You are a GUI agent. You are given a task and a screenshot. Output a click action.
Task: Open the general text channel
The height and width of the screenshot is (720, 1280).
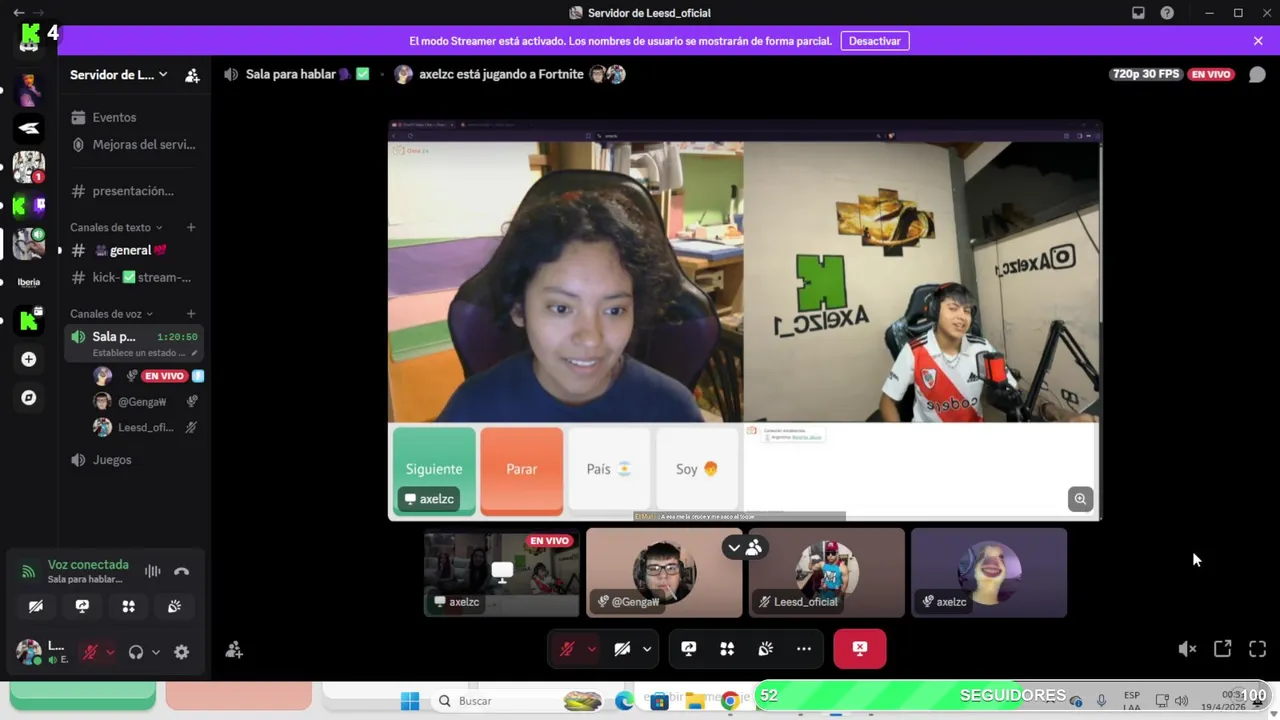tap(133, 250)
